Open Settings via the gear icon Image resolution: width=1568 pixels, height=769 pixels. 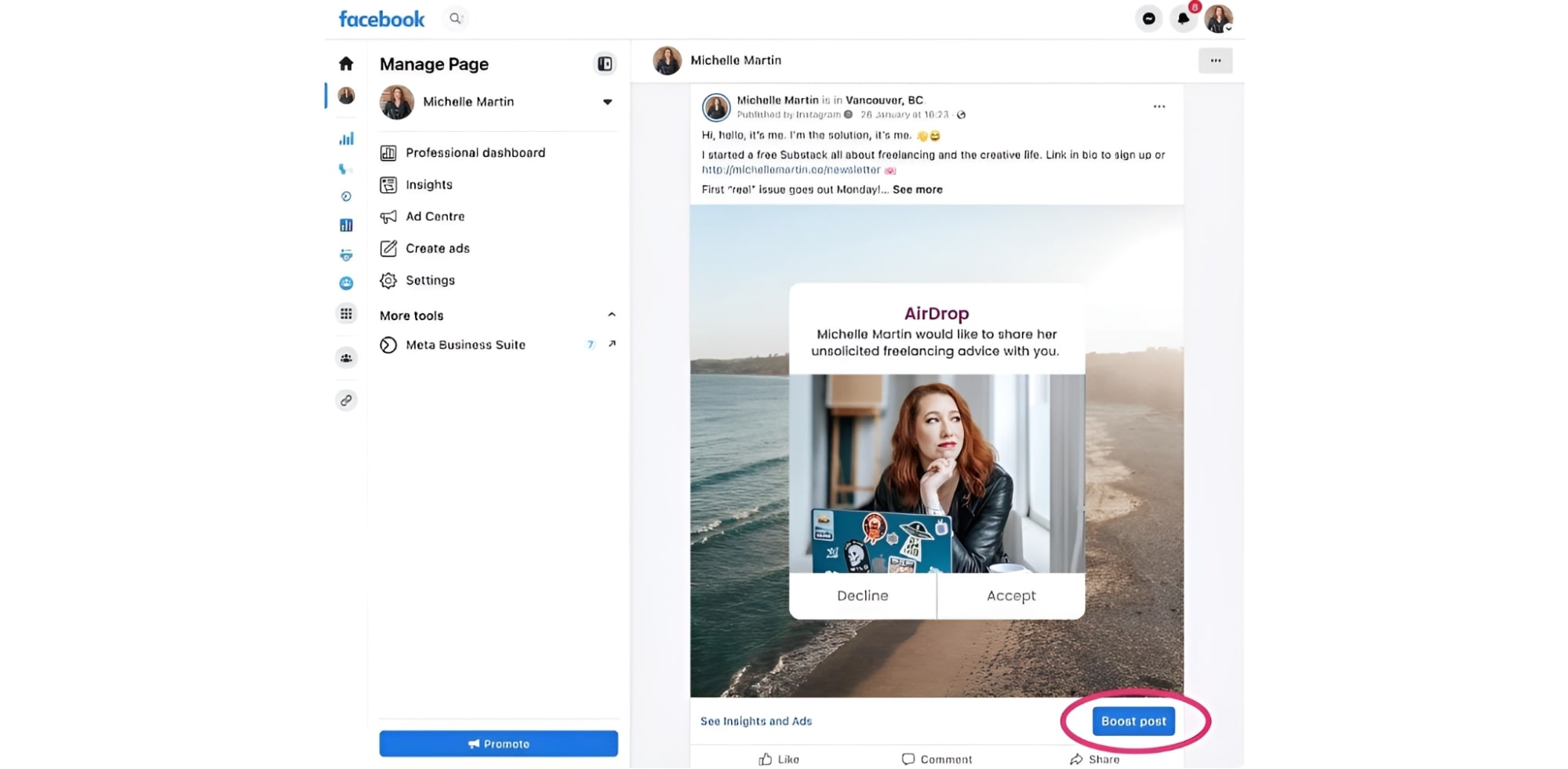tap(390, 280)
